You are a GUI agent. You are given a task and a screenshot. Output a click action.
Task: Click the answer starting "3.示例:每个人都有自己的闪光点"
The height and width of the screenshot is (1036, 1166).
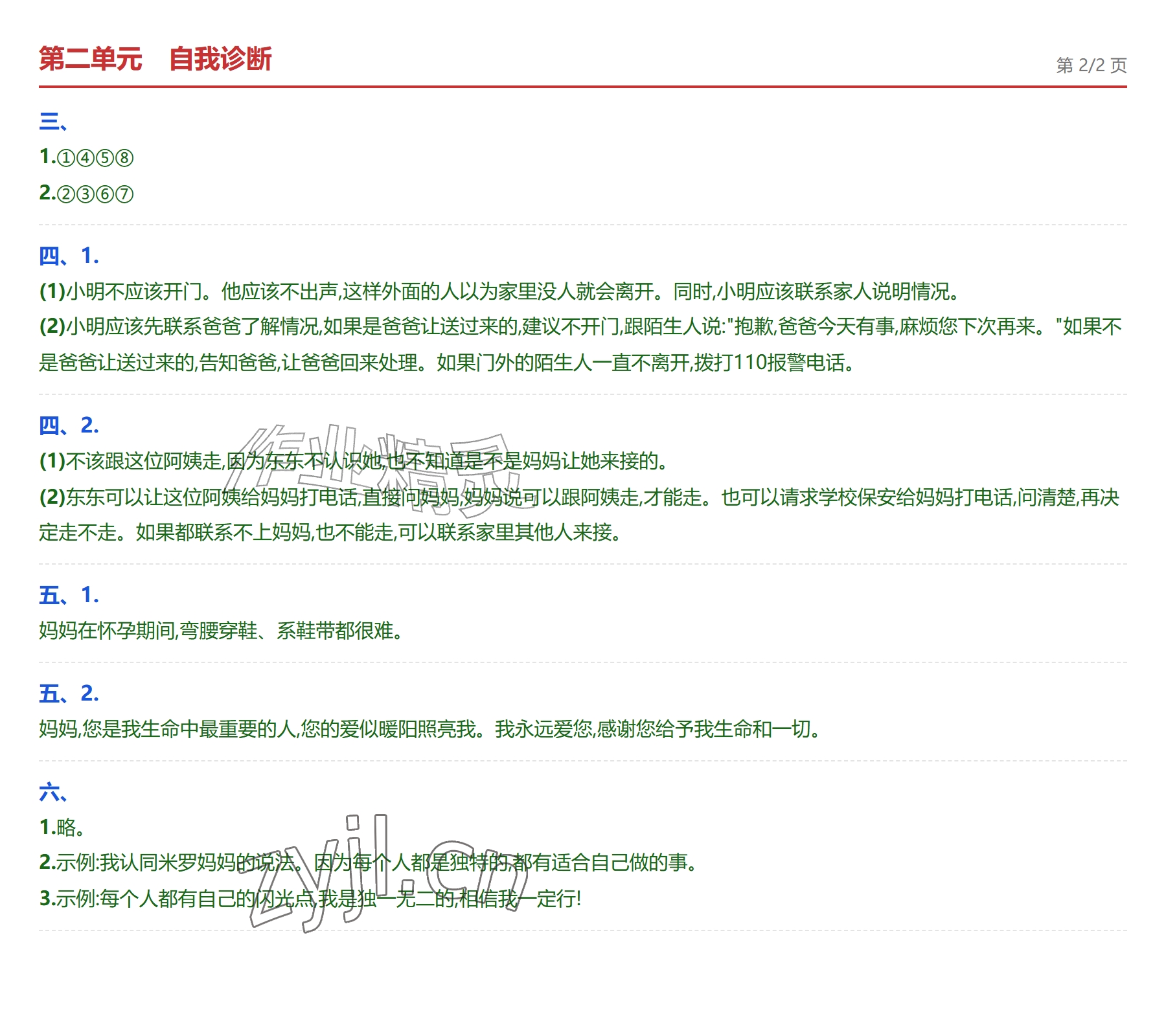point(310,899)
